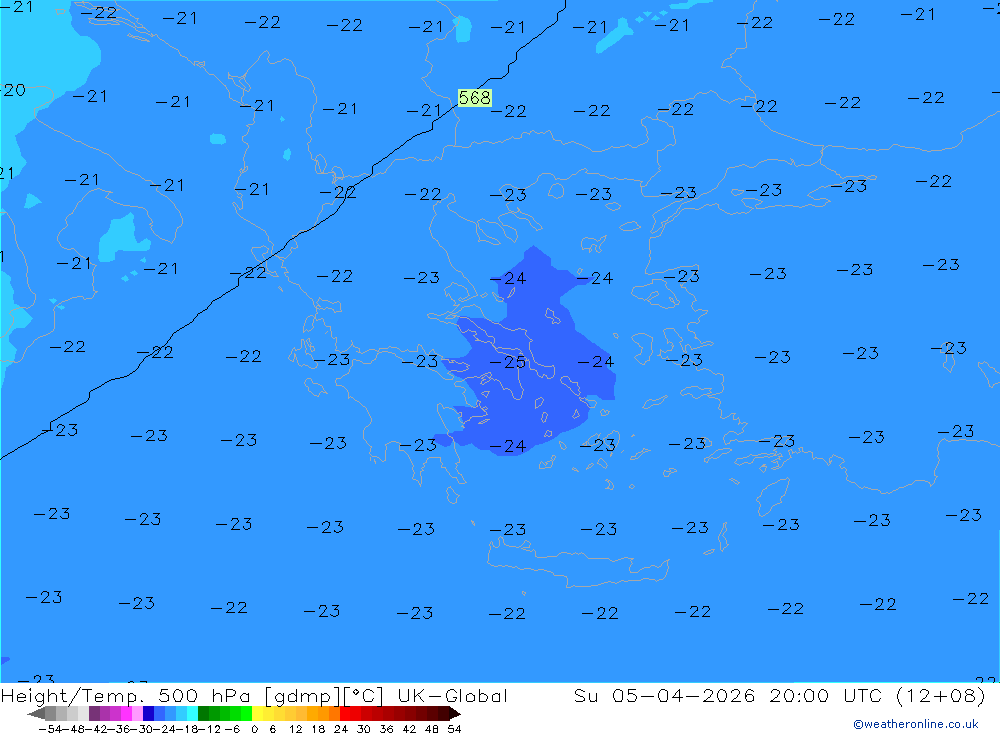Click the 'Height/Temp. 500 hPa' title text

pos(126,696)
